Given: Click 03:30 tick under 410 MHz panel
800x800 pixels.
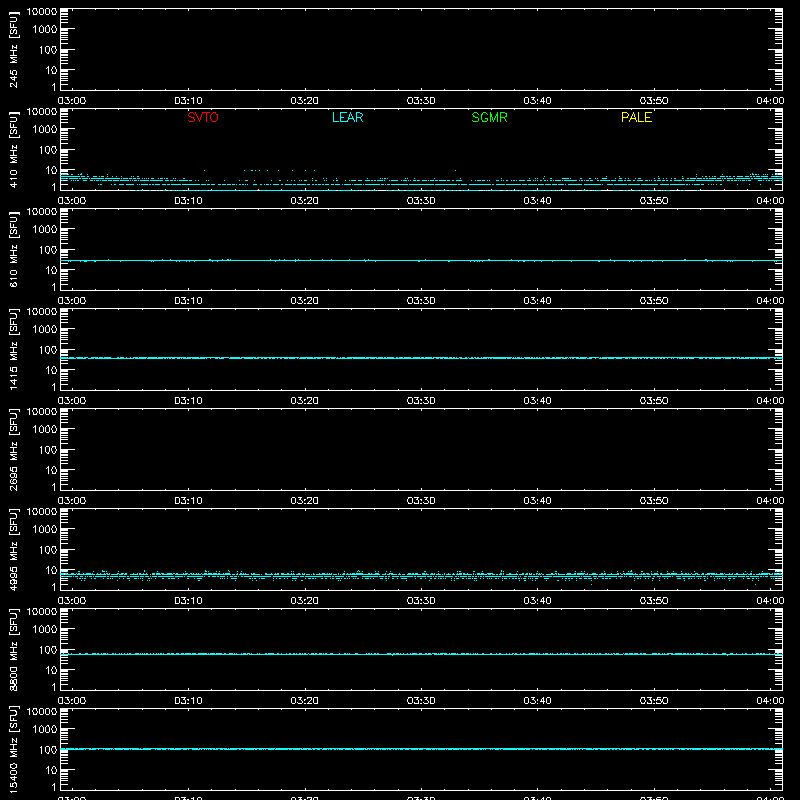Looking at the screenshot, I should click(421, 201).
